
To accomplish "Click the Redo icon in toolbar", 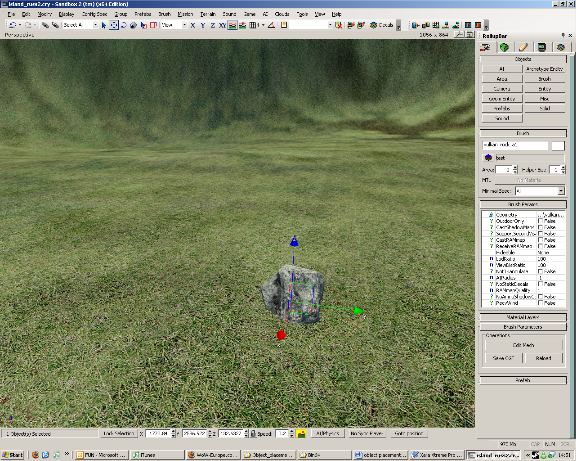I will coord(28,25).
